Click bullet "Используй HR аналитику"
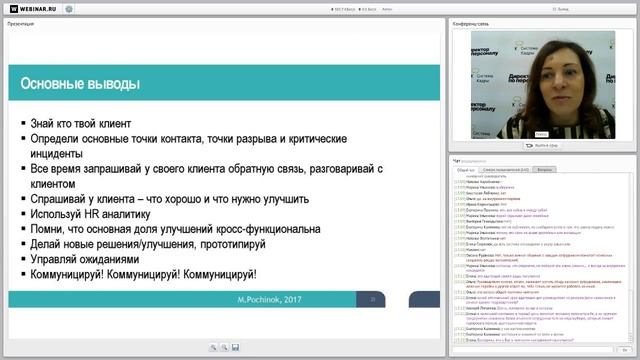Viewport: 640px width, 360px height. (90, 214)
